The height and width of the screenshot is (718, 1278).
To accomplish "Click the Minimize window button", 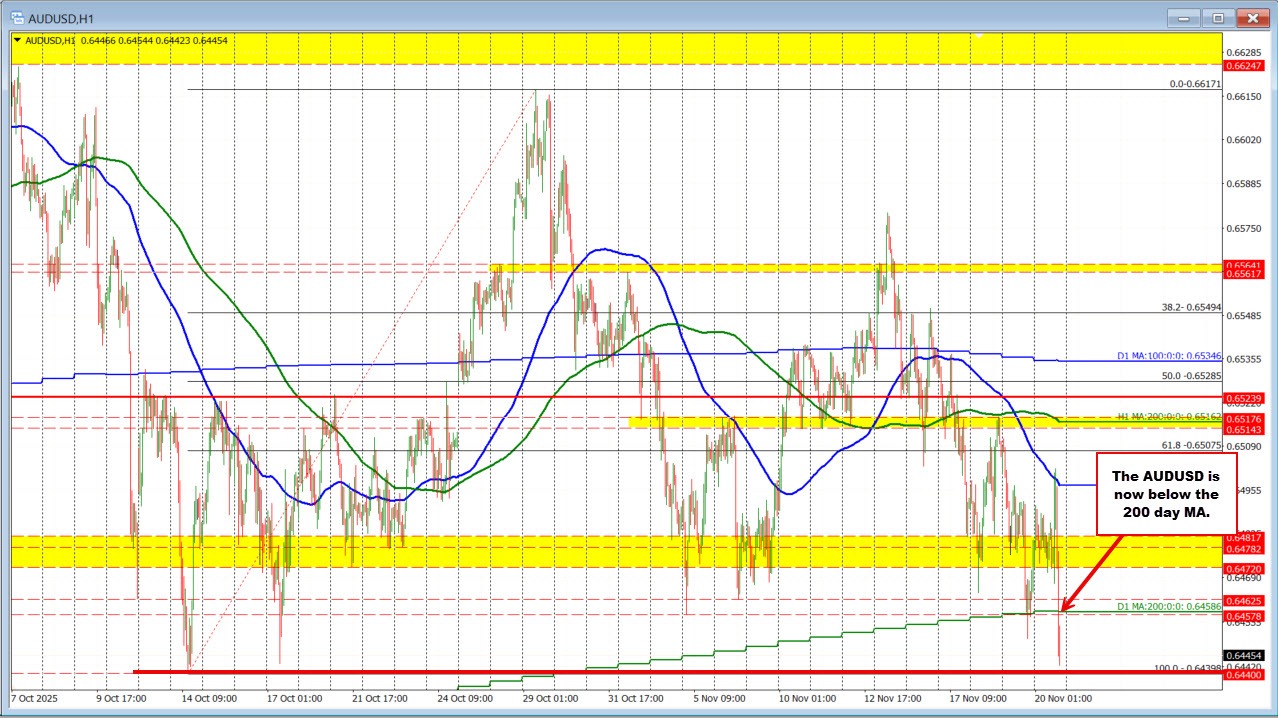I will [x=1183, y=17].
